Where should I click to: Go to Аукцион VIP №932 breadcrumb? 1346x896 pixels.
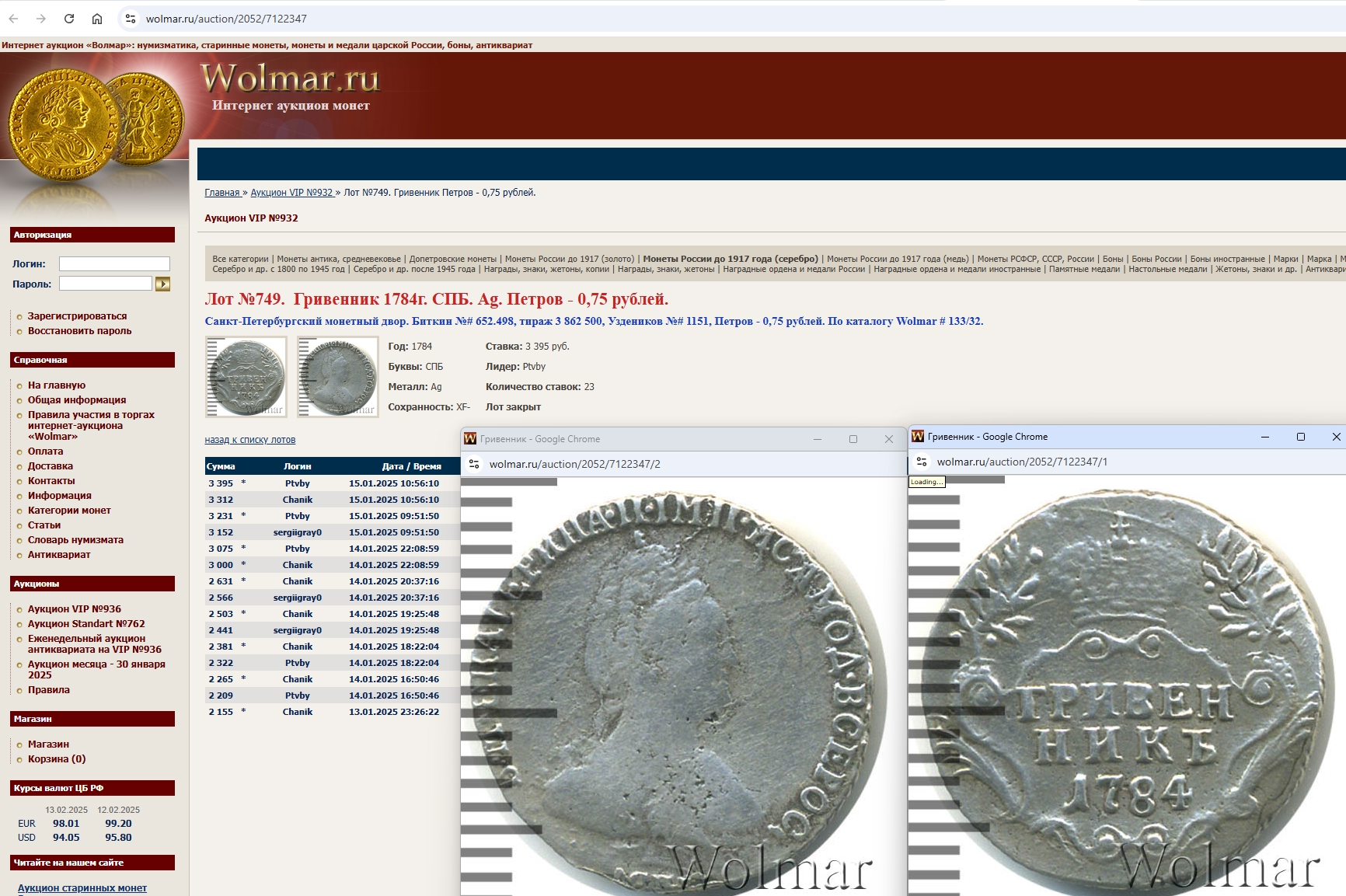tap(291, 193)
